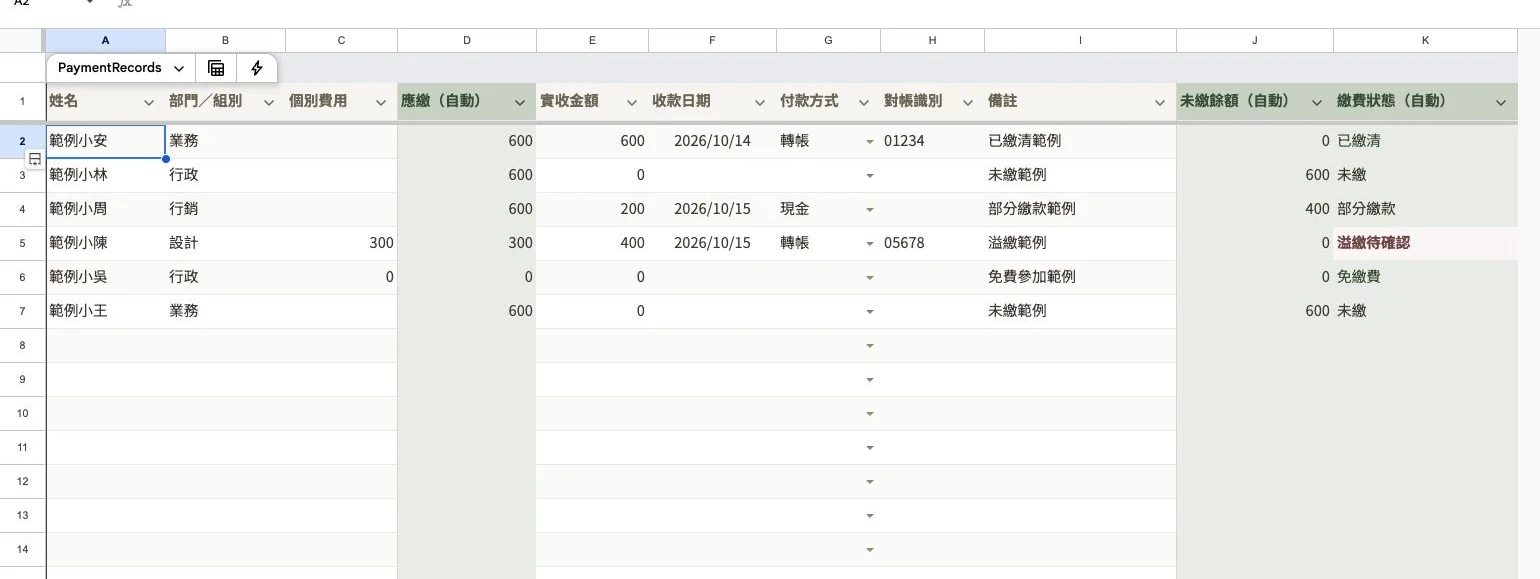Image resolution: width=1540 pixels, height=579 pixels.
Task: Open payment method dropdown arrow in row 8
Action: [x=869, y=346]
